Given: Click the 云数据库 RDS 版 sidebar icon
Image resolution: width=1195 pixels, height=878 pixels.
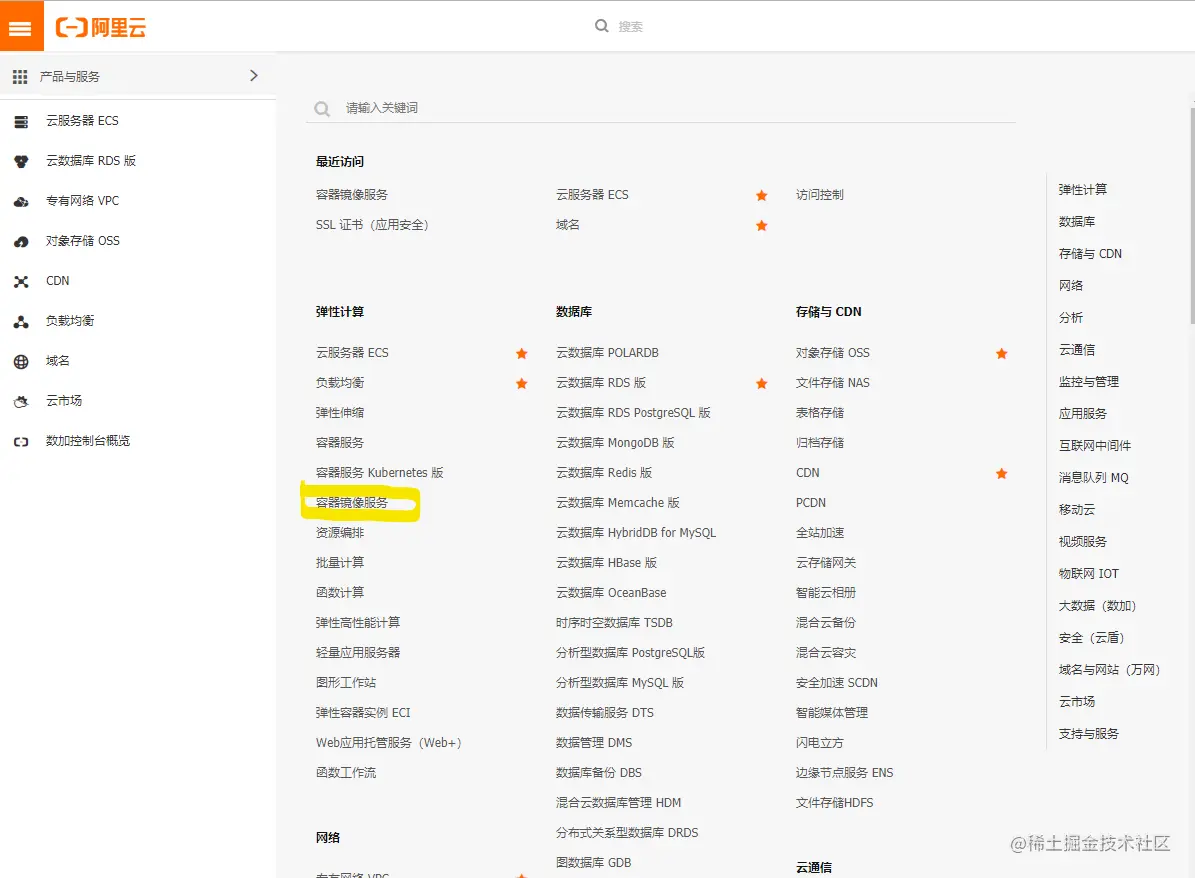Looking at the screenshot, I should 21,161.
